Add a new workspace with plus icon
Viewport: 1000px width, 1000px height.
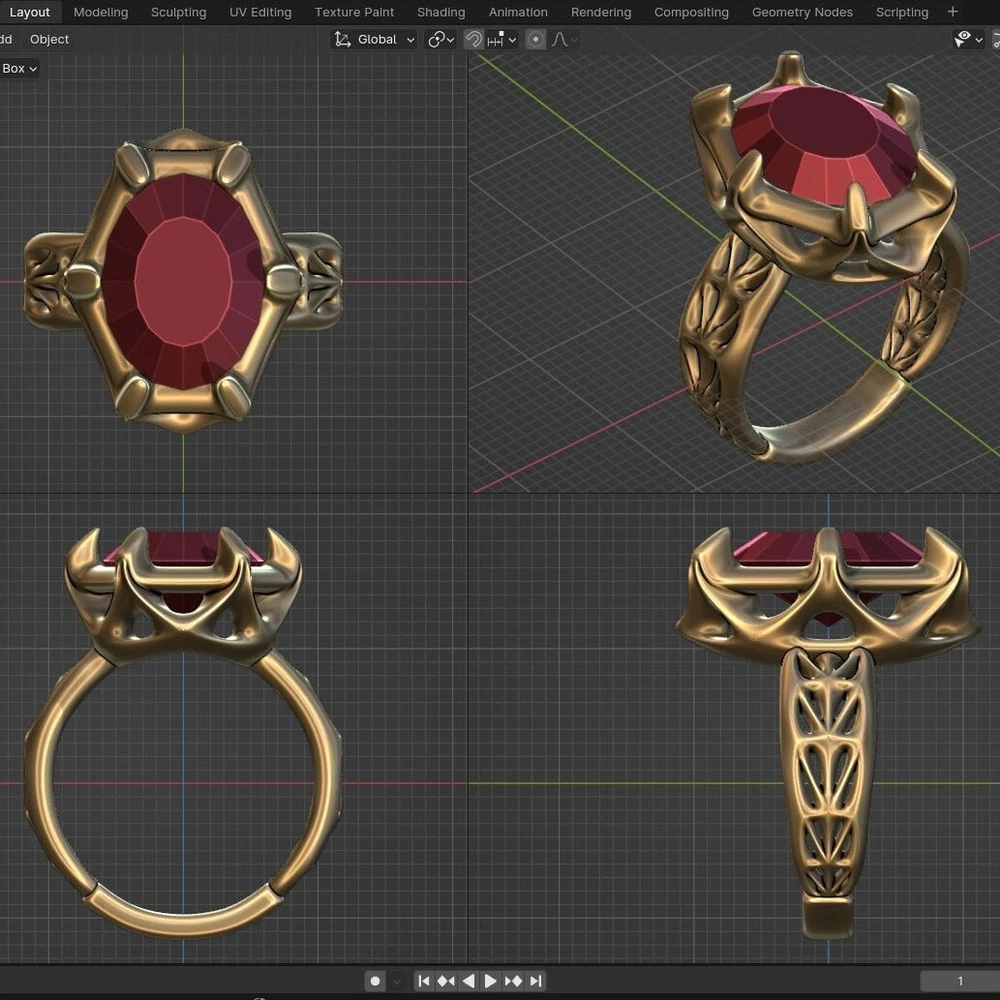coord(952,12)
